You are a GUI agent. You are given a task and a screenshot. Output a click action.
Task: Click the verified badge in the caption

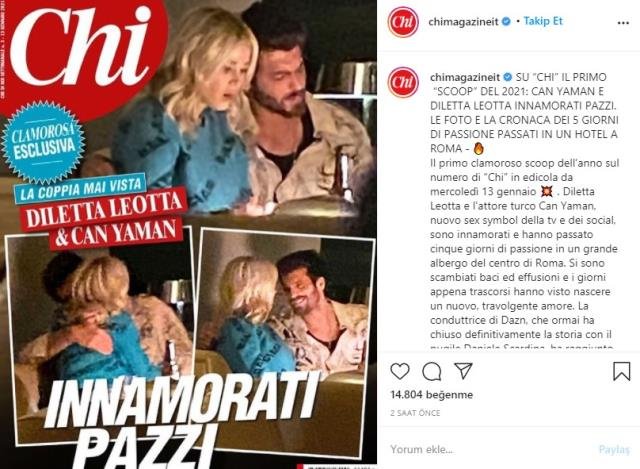click(x=508, y=77)
